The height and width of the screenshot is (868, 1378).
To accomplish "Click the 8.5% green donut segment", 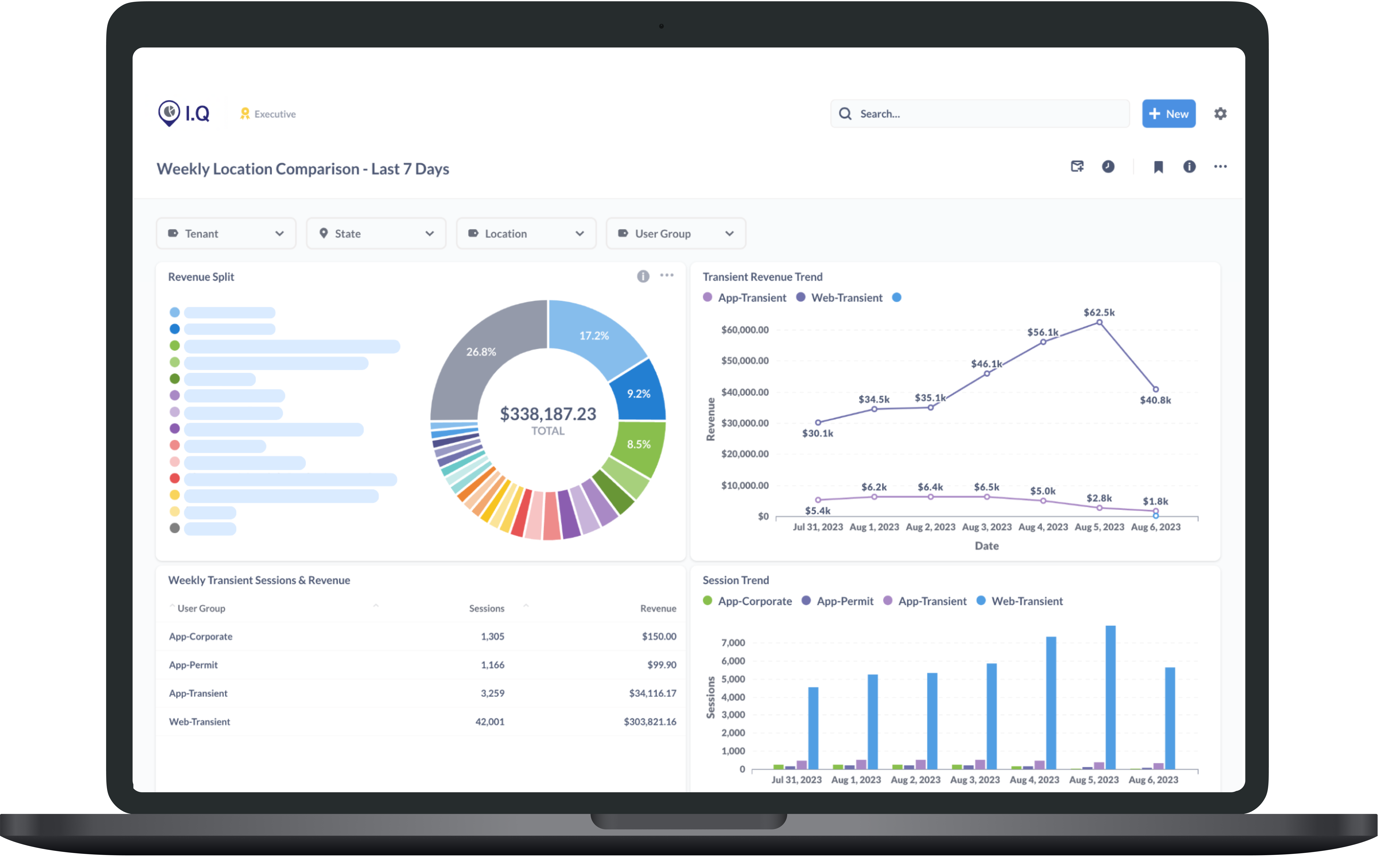I will click(x=639, y=444).
